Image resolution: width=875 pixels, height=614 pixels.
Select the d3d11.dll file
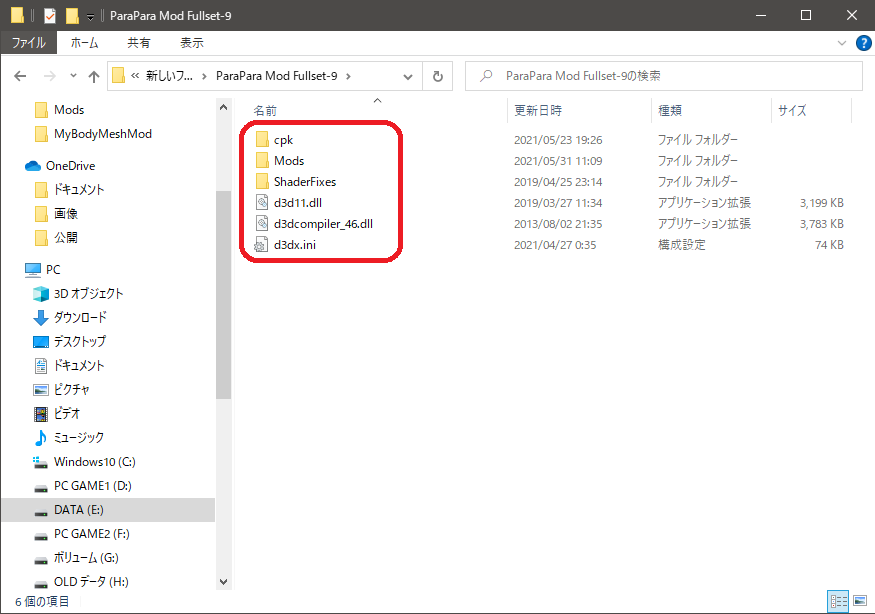297,203
